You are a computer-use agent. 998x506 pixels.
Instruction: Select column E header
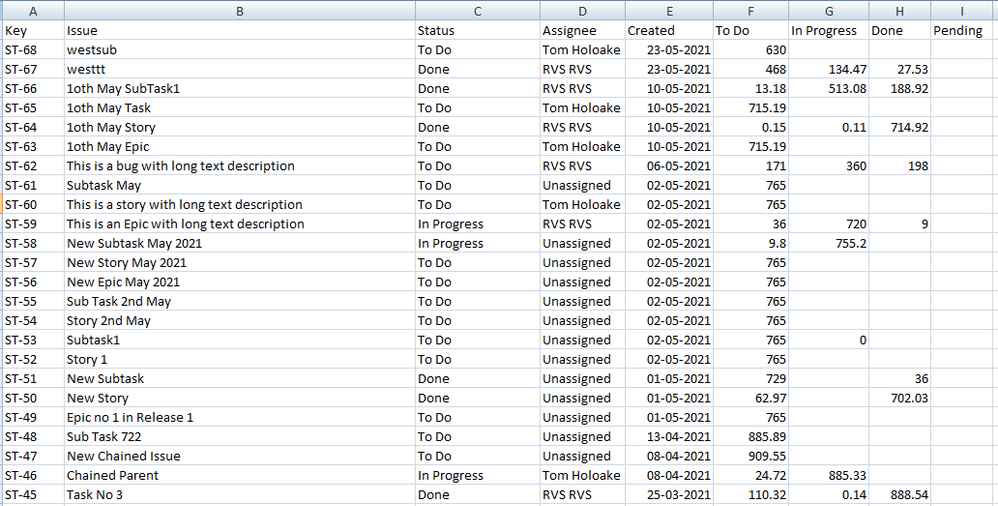coord(669,11)
